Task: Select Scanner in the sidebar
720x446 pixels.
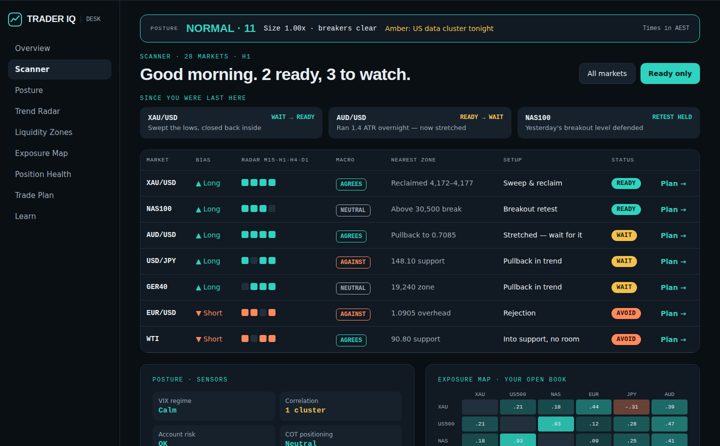Action: coord(60,69)
